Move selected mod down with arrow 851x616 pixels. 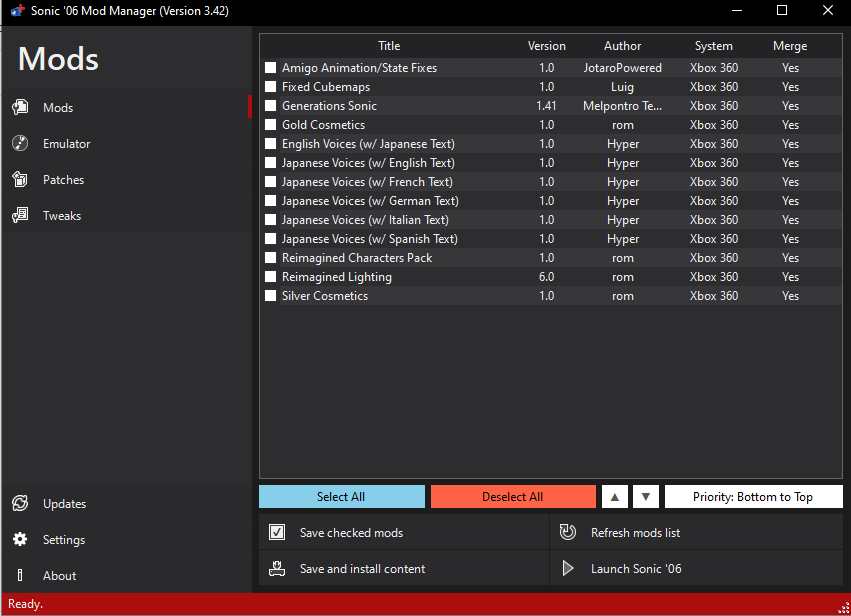645,497
